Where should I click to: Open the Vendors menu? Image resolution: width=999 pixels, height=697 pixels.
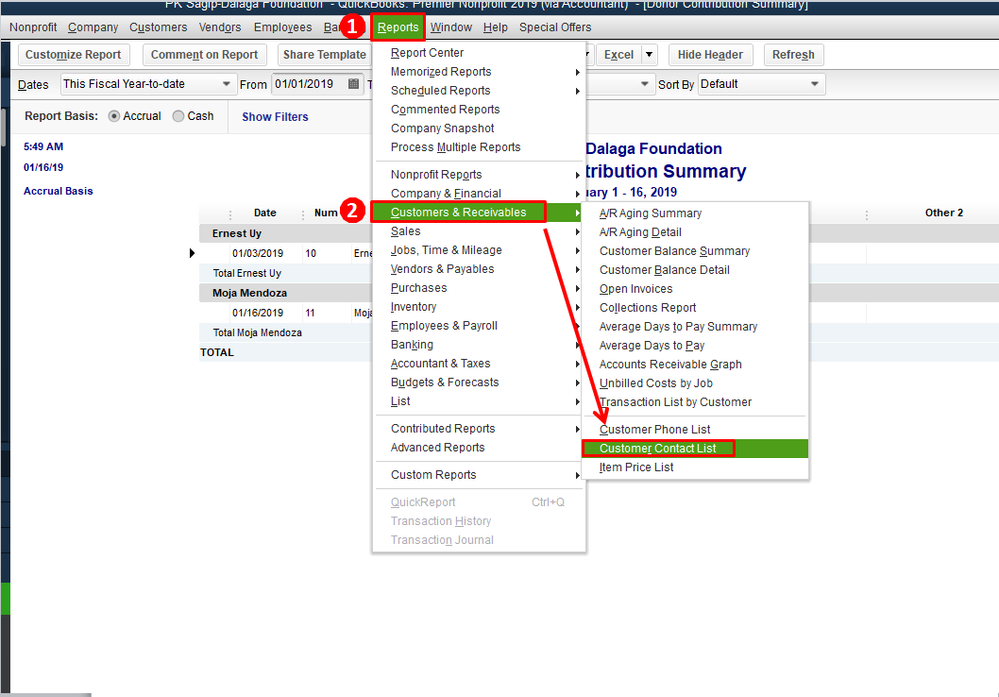(x=220, y=27)
